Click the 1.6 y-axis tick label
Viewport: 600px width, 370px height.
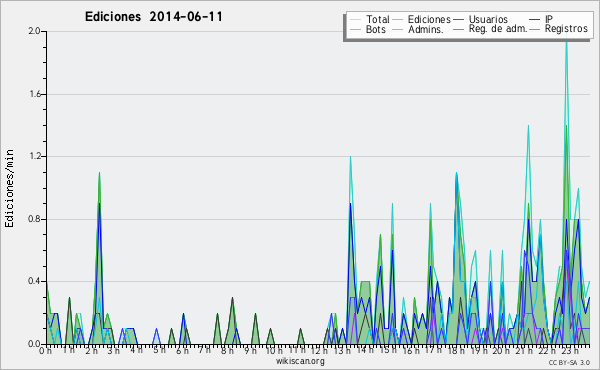coord(34,94)
